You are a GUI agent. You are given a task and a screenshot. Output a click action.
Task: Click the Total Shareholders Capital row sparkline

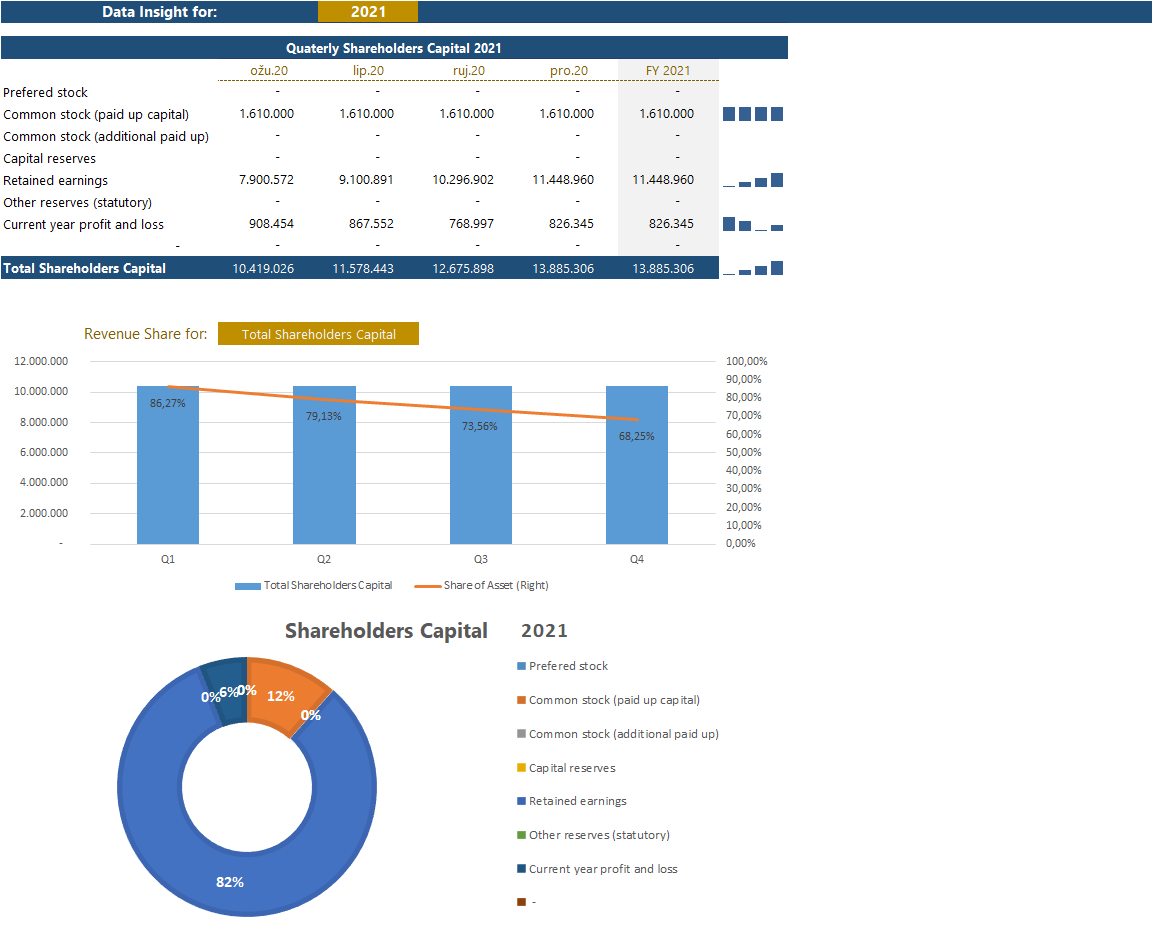click(752, 268)
